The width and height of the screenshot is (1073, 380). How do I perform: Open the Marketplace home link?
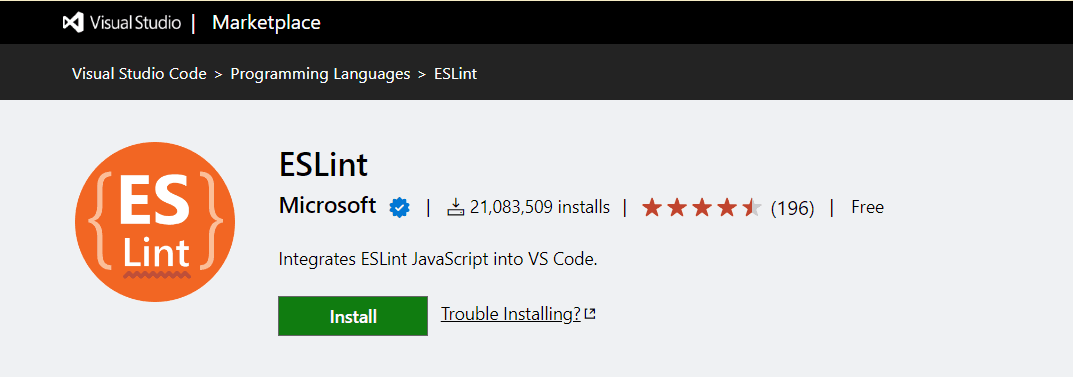click(x=266, y=23)
